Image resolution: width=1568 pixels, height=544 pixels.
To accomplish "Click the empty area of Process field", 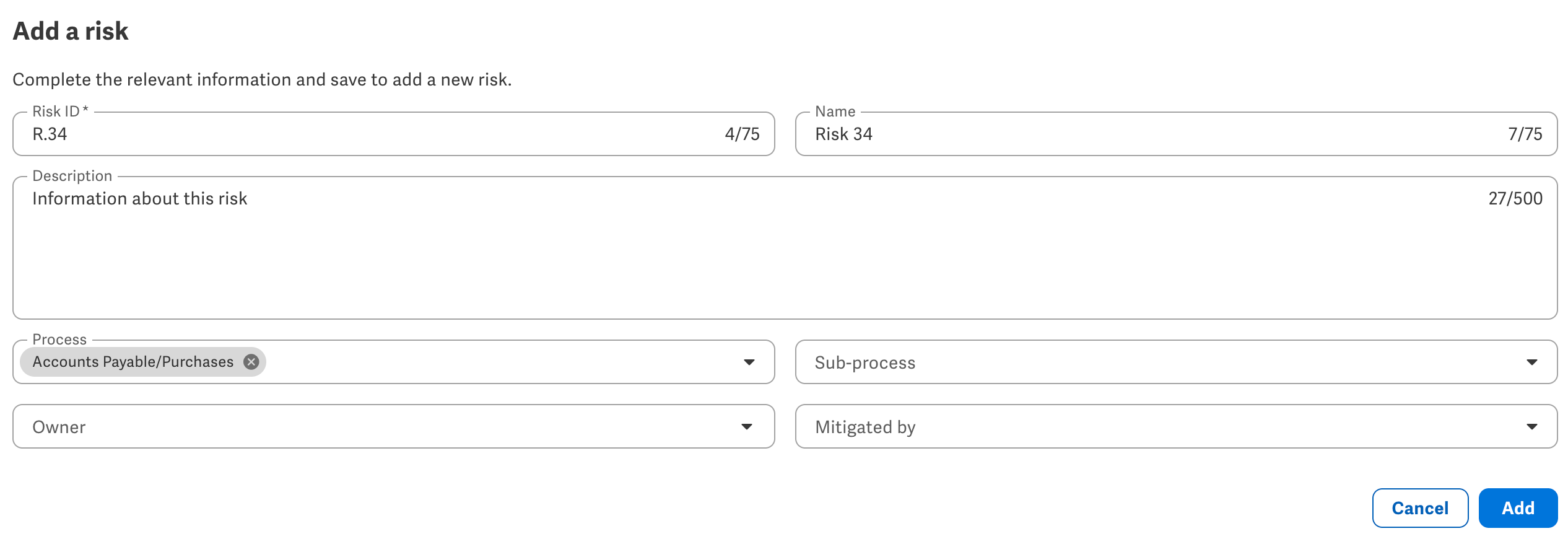I will coord(502,362).
